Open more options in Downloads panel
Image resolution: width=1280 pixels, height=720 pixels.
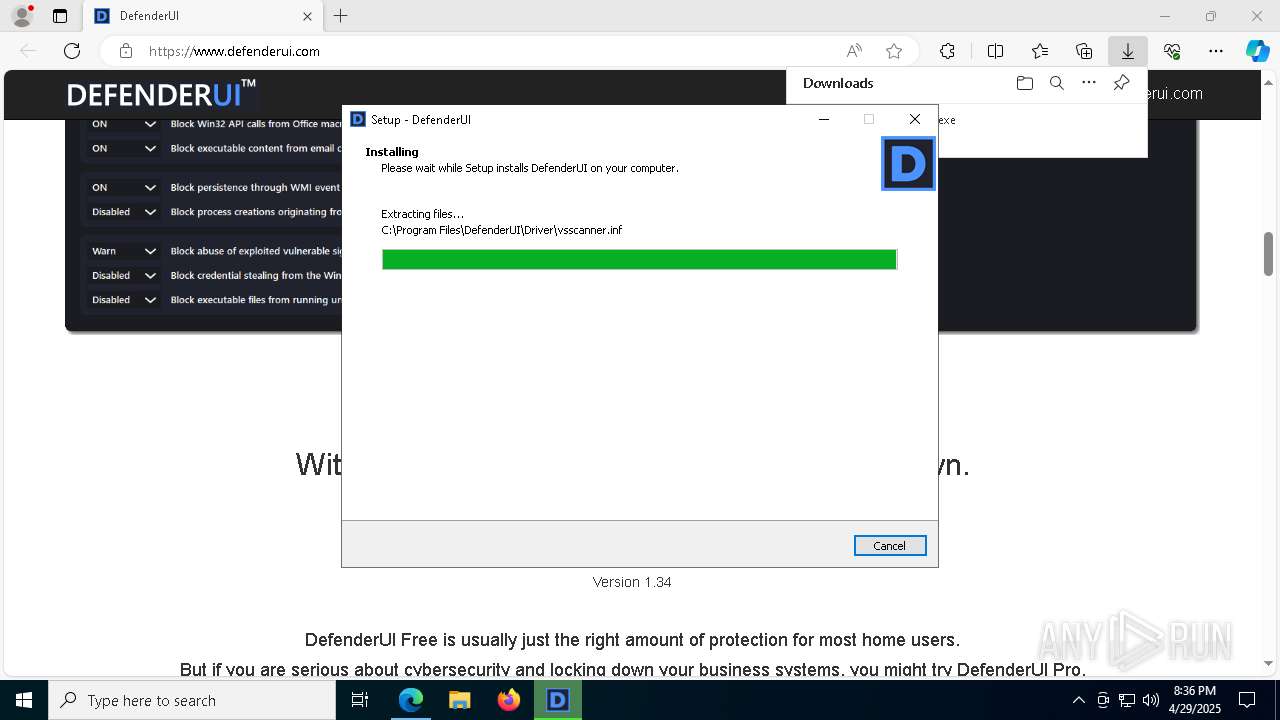point(1089,83)
